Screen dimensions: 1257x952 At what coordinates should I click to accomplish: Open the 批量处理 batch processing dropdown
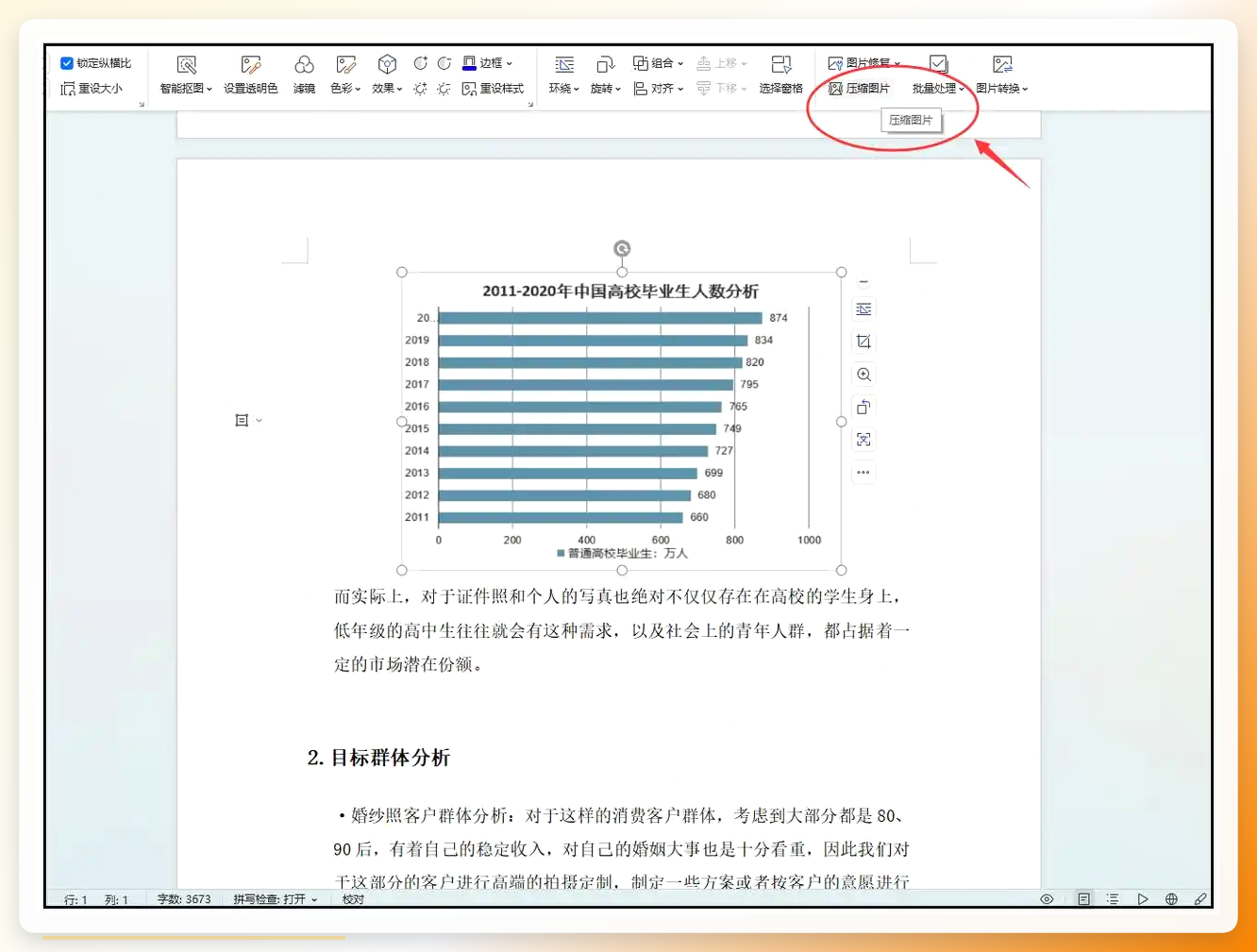(x=939, y=75)
